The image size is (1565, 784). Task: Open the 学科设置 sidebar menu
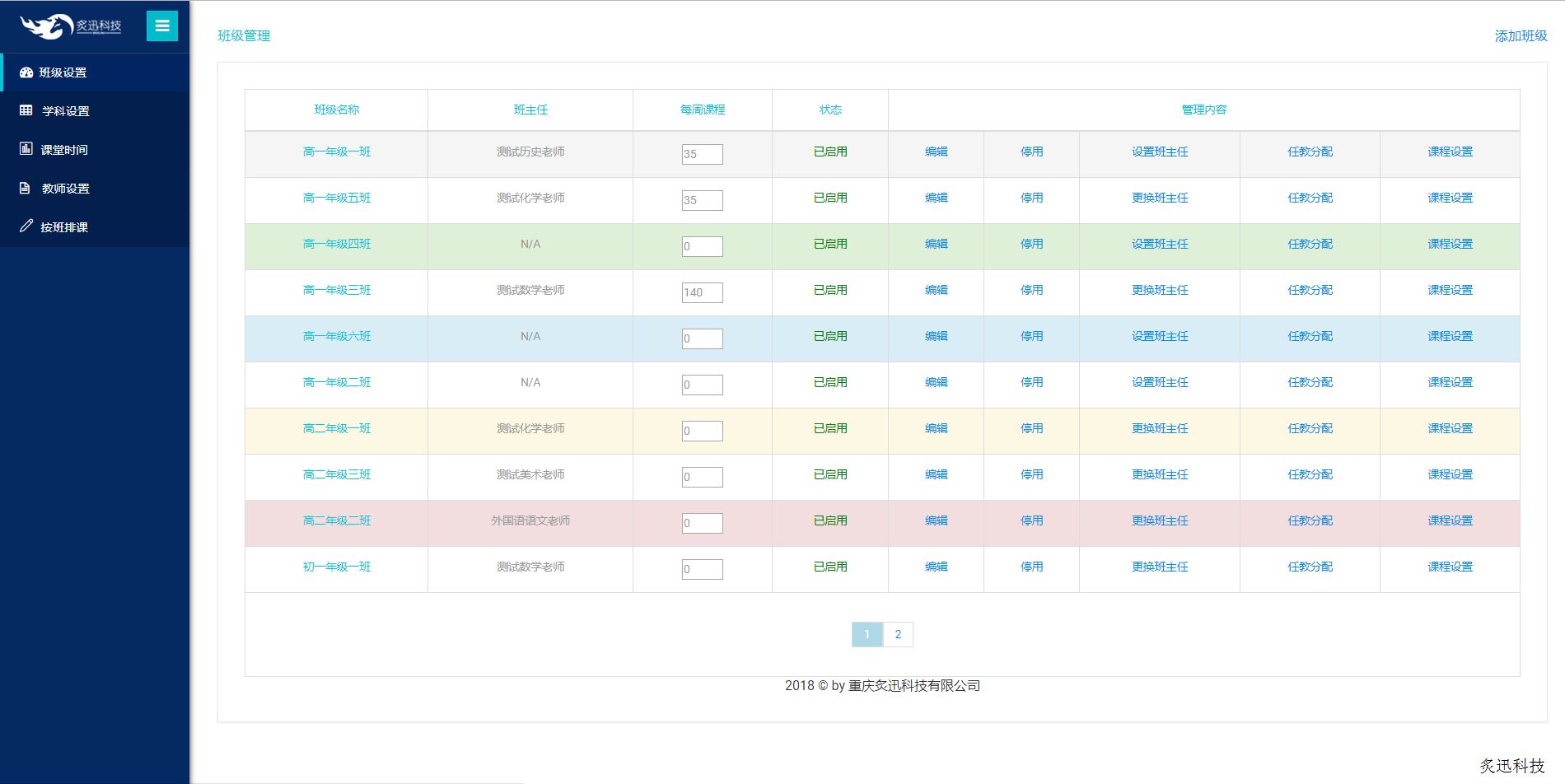tap(66, 111)
